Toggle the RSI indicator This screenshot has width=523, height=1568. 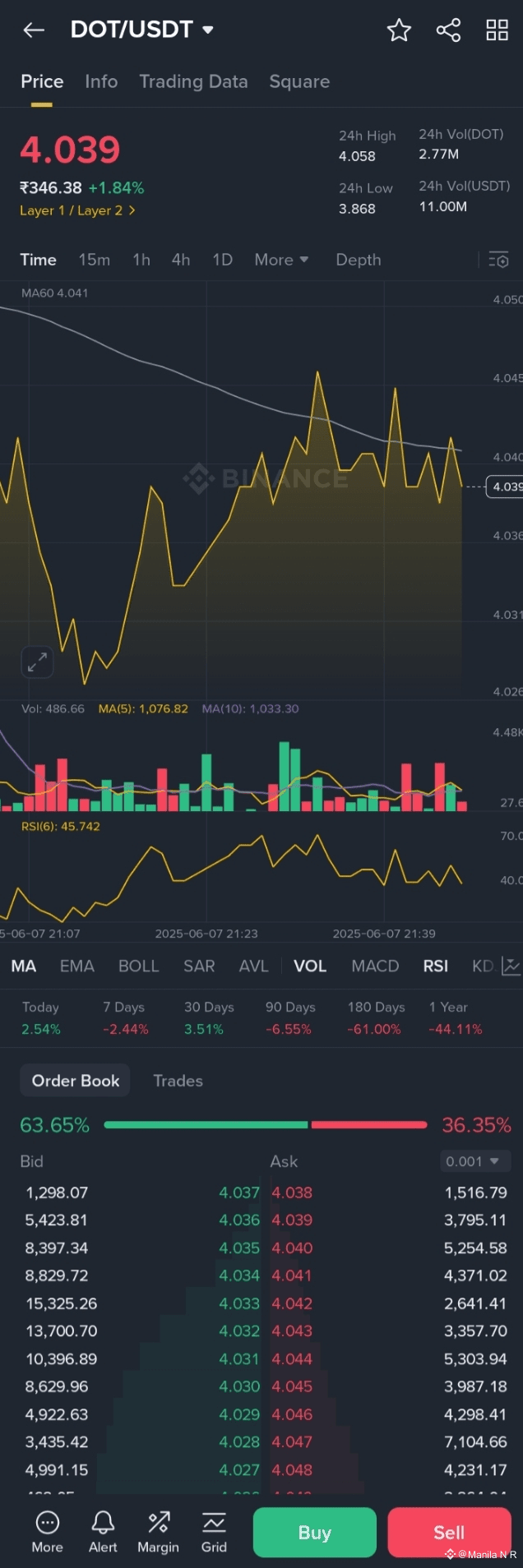click(436, 966)
